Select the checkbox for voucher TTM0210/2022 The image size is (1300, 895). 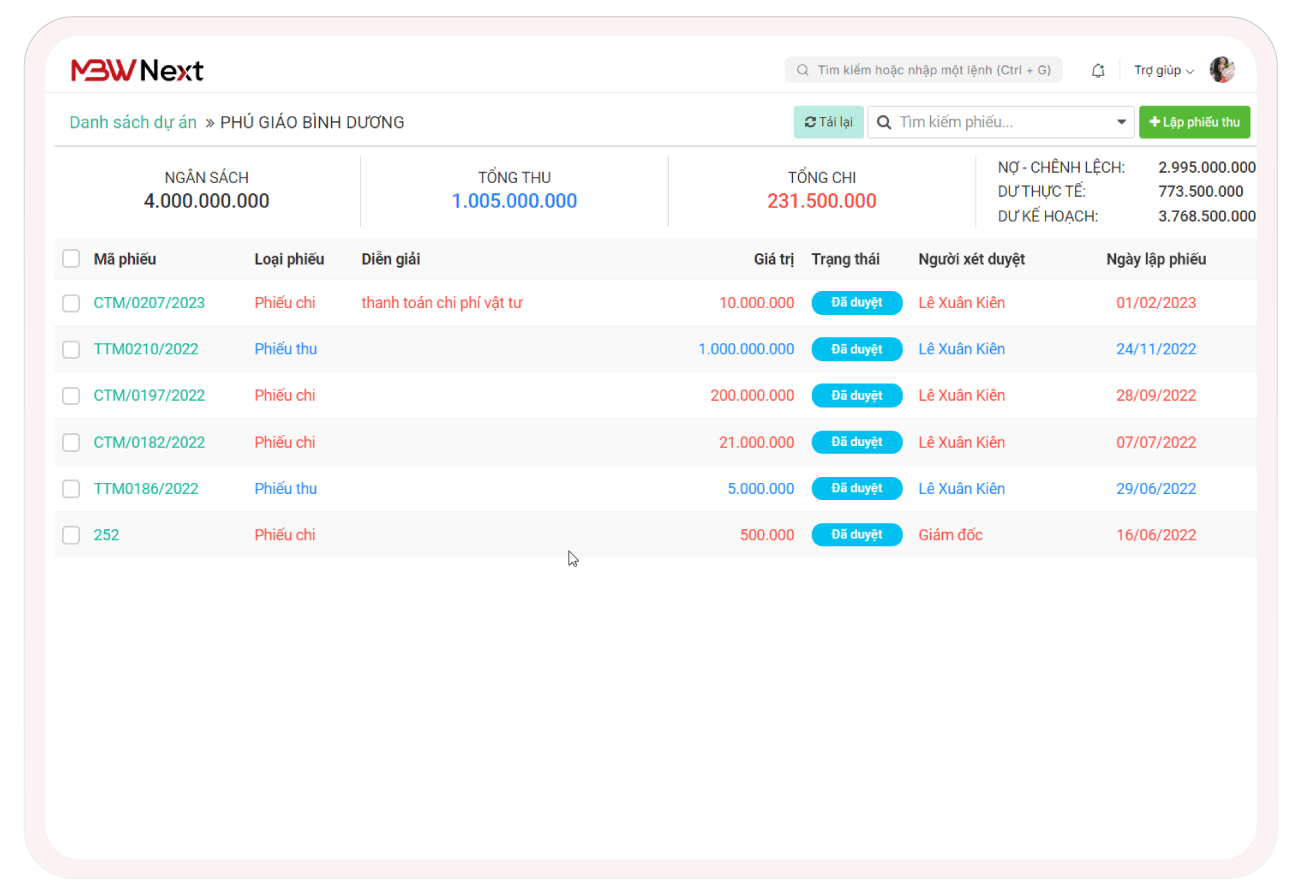click(x=71, y=349)
